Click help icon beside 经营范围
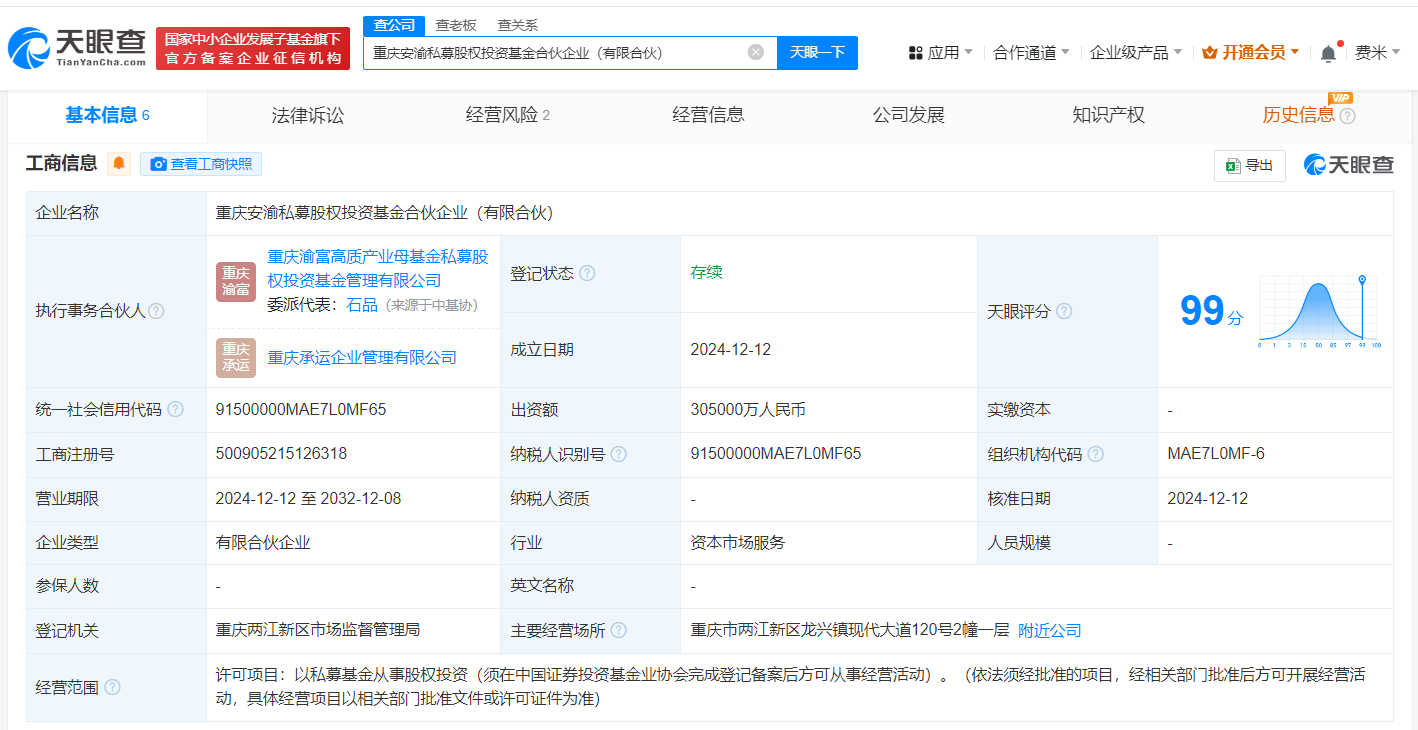 pos(112,687)
